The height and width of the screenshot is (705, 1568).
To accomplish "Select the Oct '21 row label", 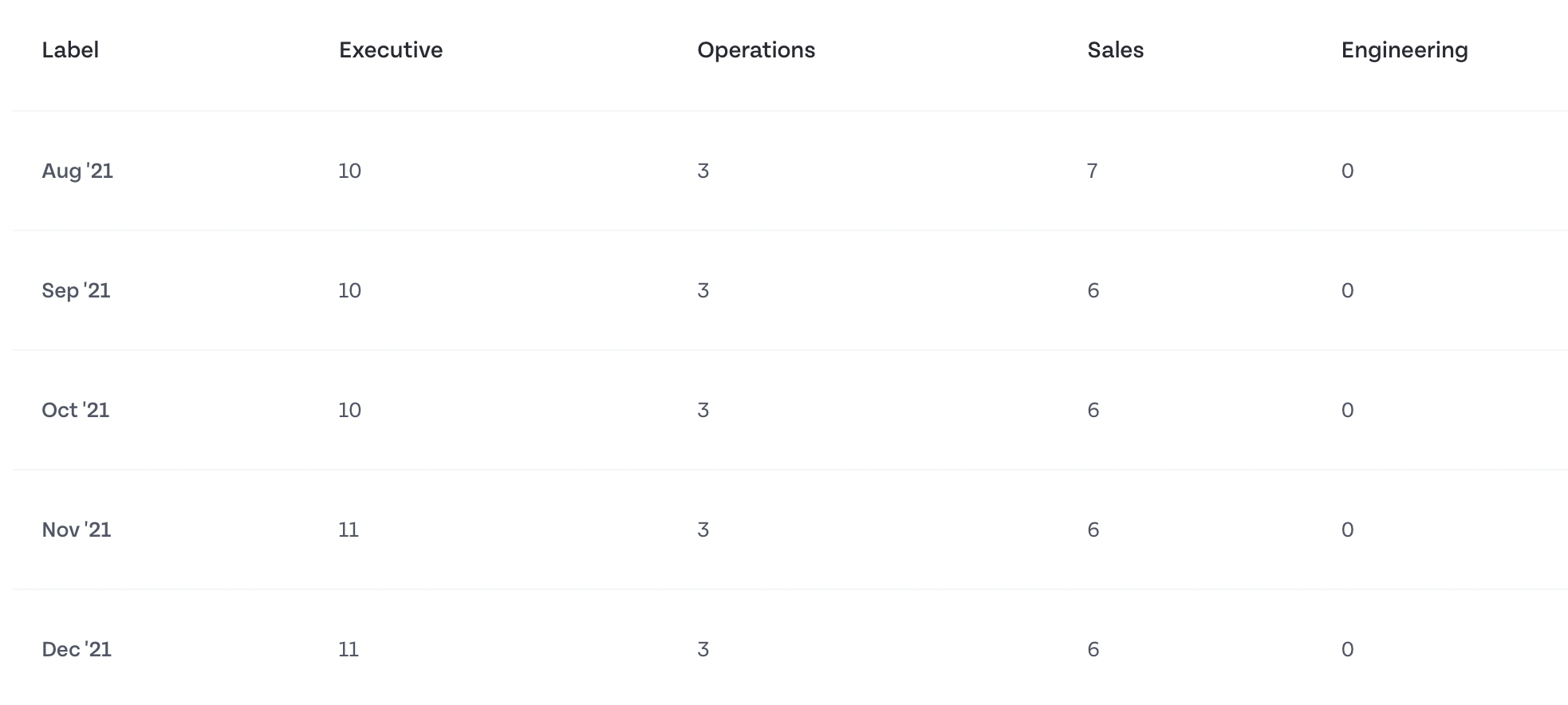I will 75,410.
